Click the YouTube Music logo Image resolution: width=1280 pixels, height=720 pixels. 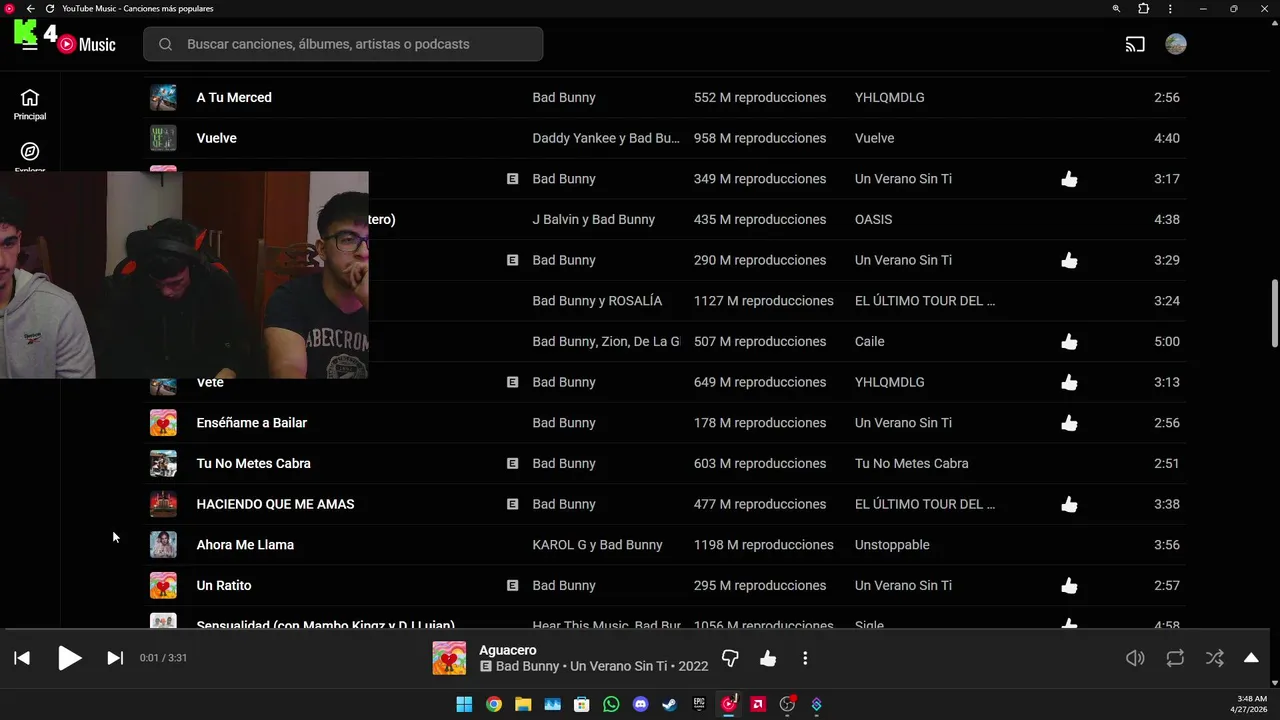[x=87, y=44]
